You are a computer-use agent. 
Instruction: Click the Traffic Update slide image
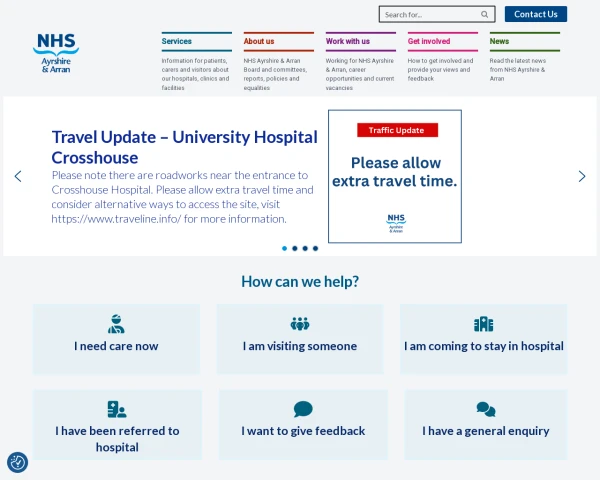tap(395, 176)
